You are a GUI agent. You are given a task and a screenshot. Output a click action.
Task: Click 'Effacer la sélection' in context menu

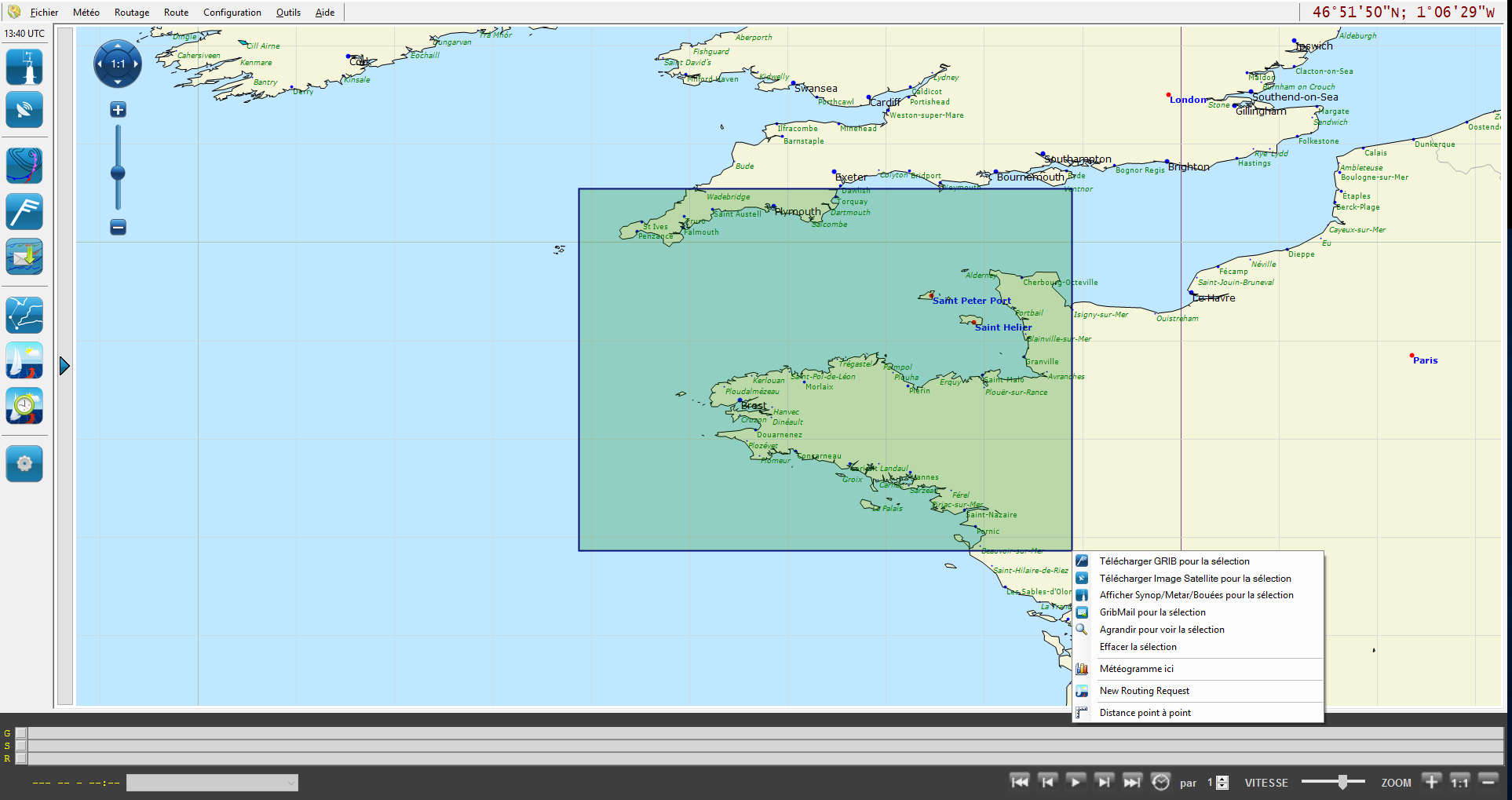pyautogui.click(x=1138, y=647)
